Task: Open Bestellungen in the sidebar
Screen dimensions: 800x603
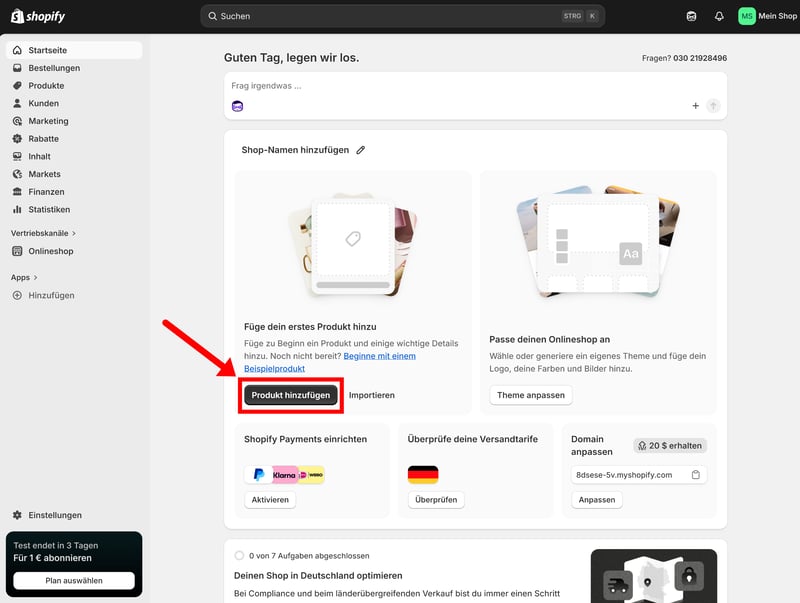Action: pyautogui.click(x=54, y=68)
